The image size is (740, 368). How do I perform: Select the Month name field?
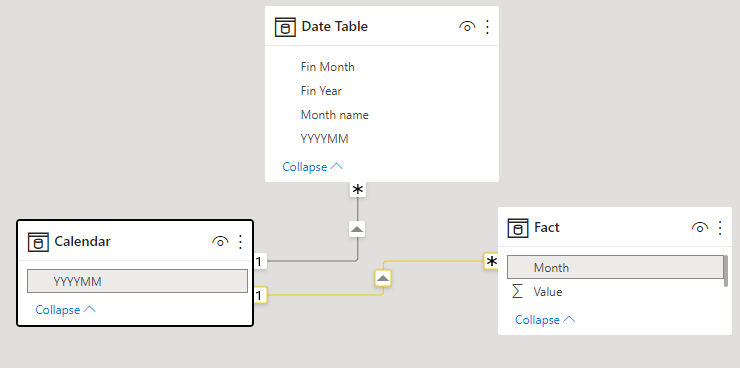335,115
